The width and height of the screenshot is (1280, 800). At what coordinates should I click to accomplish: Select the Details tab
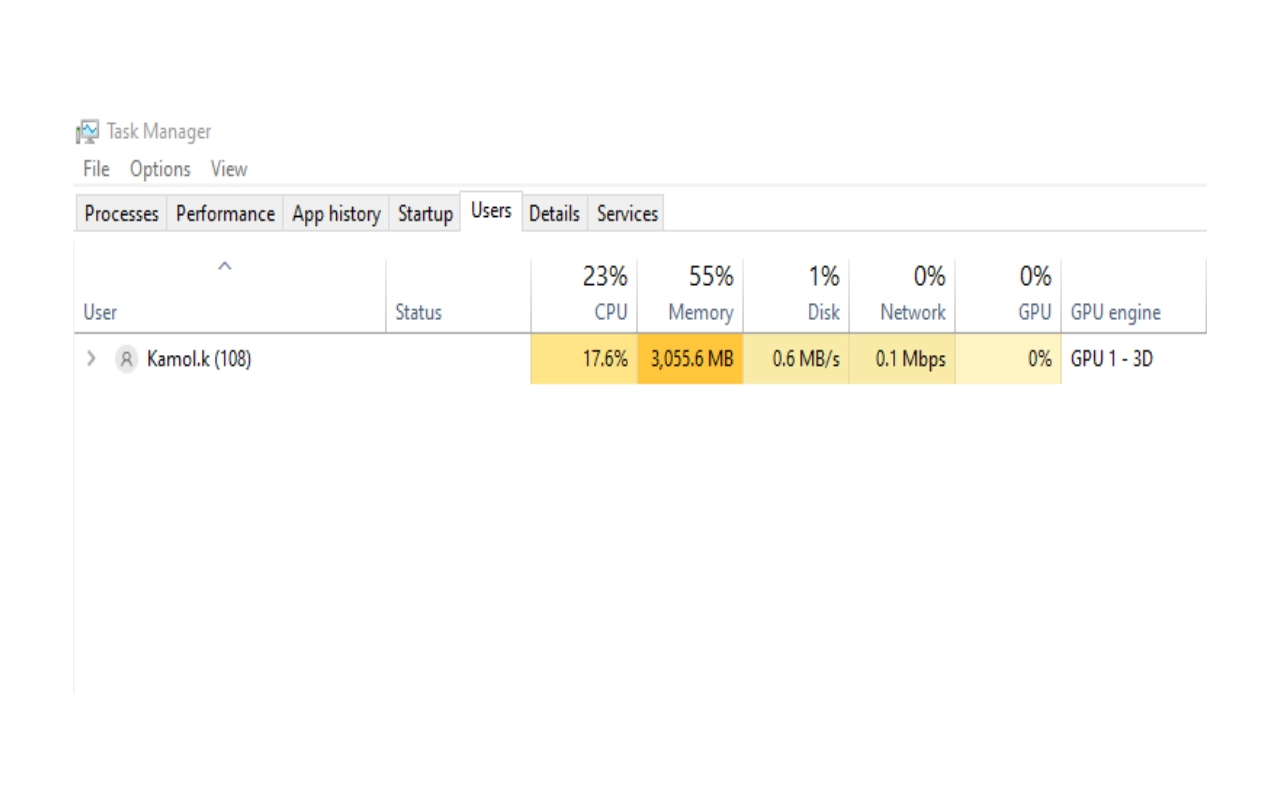554,213
